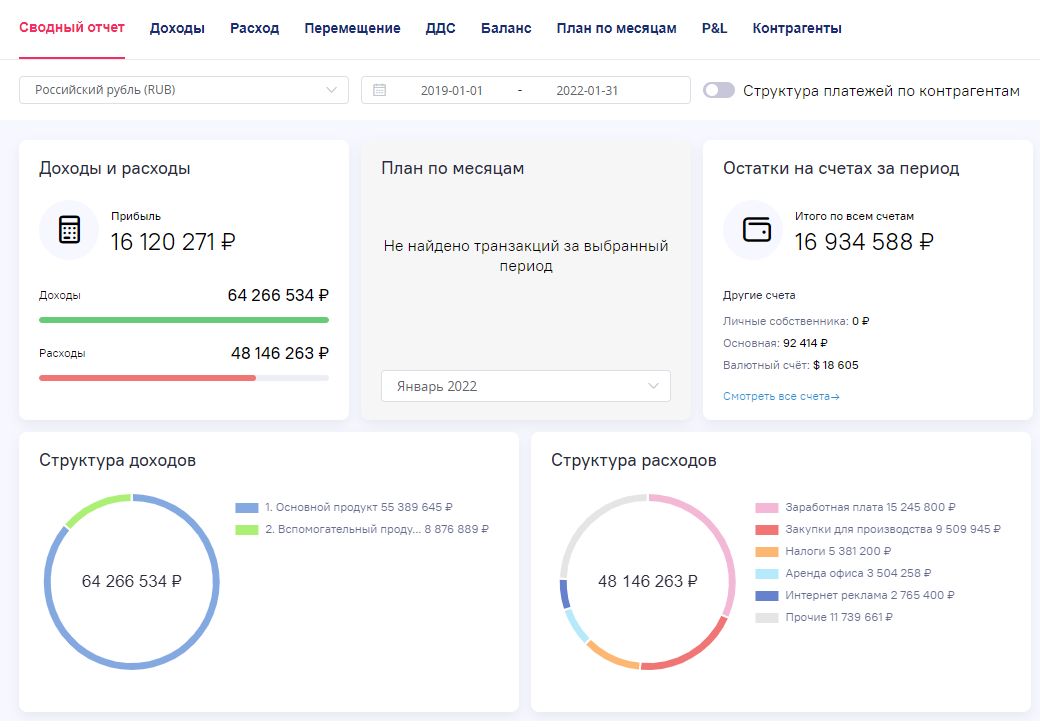
Task: Open the Январь 2022 month dropdown
Action: [525, 386]
